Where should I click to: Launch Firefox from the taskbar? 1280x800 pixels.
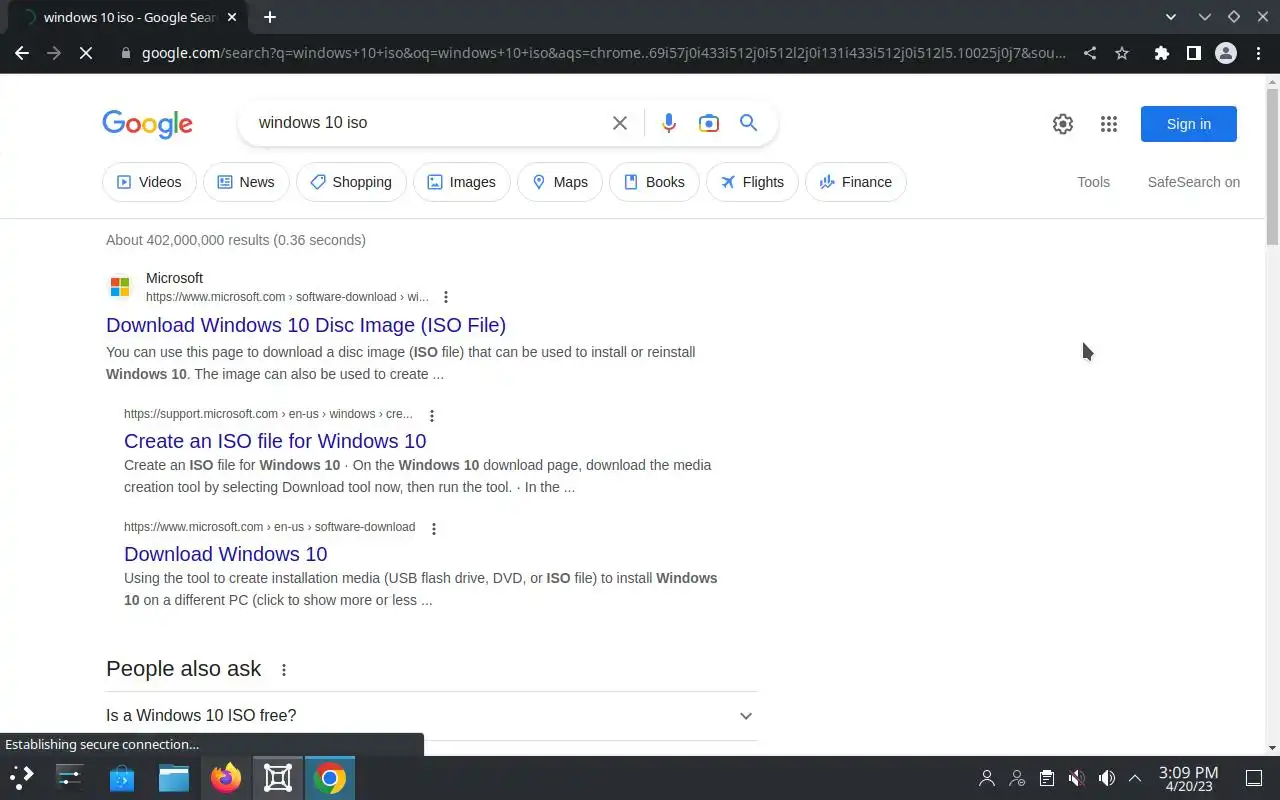pyautogui.click(x=226, y=777)
